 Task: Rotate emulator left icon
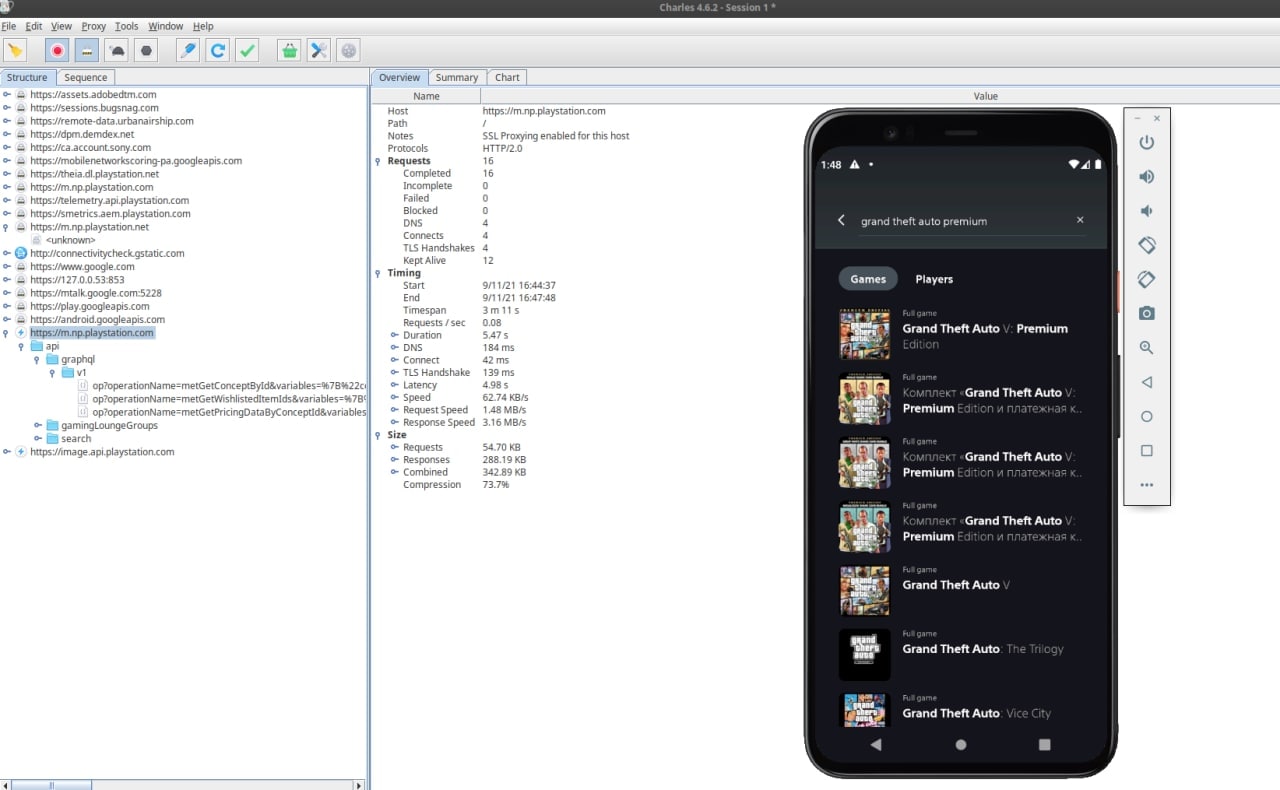tap(1147, 245)
